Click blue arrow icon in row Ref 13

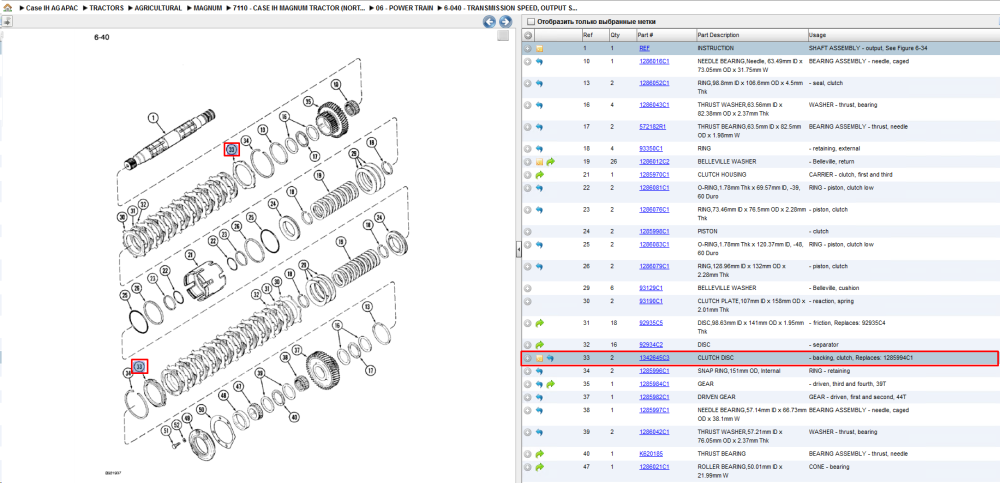pyautogui.click(x=539, y=84)
